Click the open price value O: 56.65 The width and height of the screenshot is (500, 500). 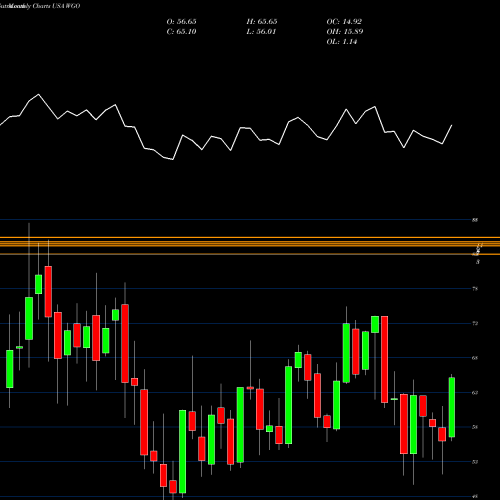(181, 22)
